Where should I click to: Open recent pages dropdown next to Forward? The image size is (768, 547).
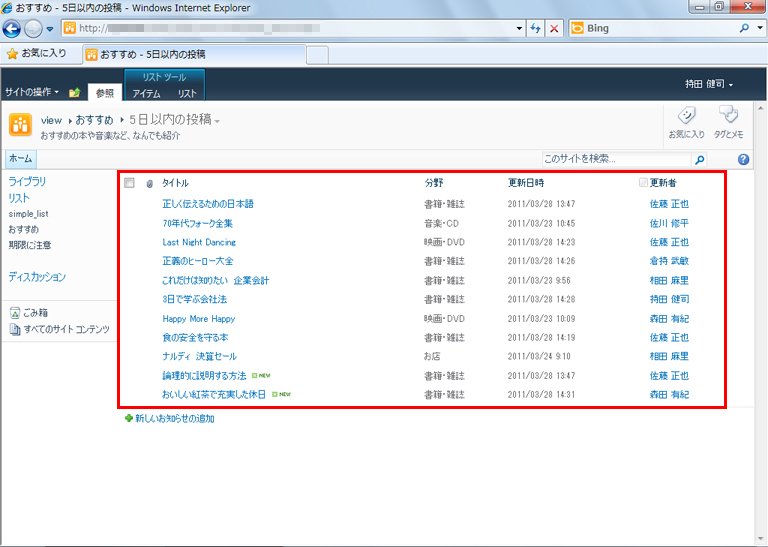[x=50, y=29]
